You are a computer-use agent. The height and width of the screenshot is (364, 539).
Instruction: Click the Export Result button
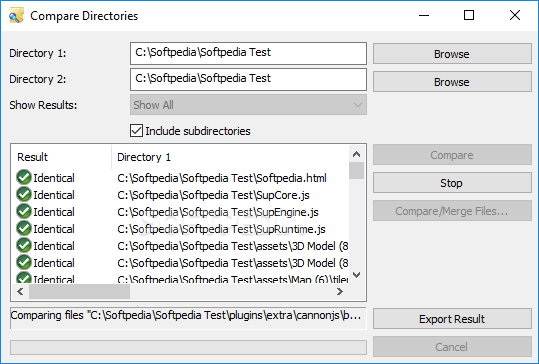(452, 319)
